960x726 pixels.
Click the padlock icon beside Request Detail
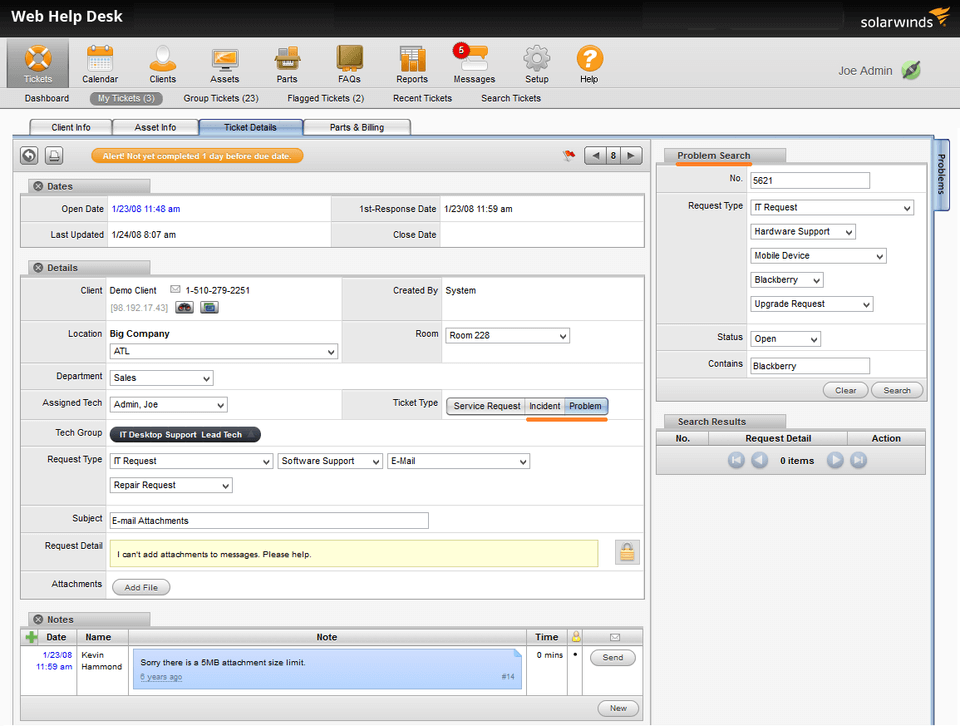627,552
